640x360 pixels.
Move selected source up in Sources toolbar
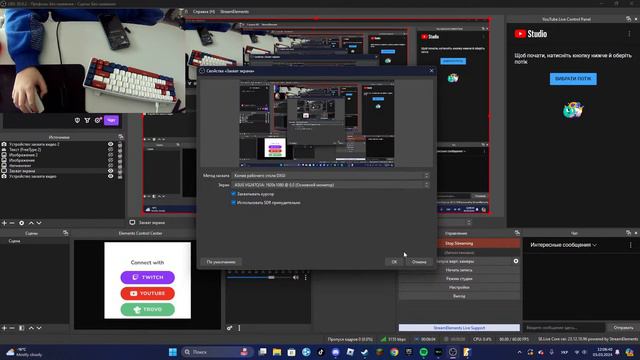pyautogui.click(x=31, y=223)
